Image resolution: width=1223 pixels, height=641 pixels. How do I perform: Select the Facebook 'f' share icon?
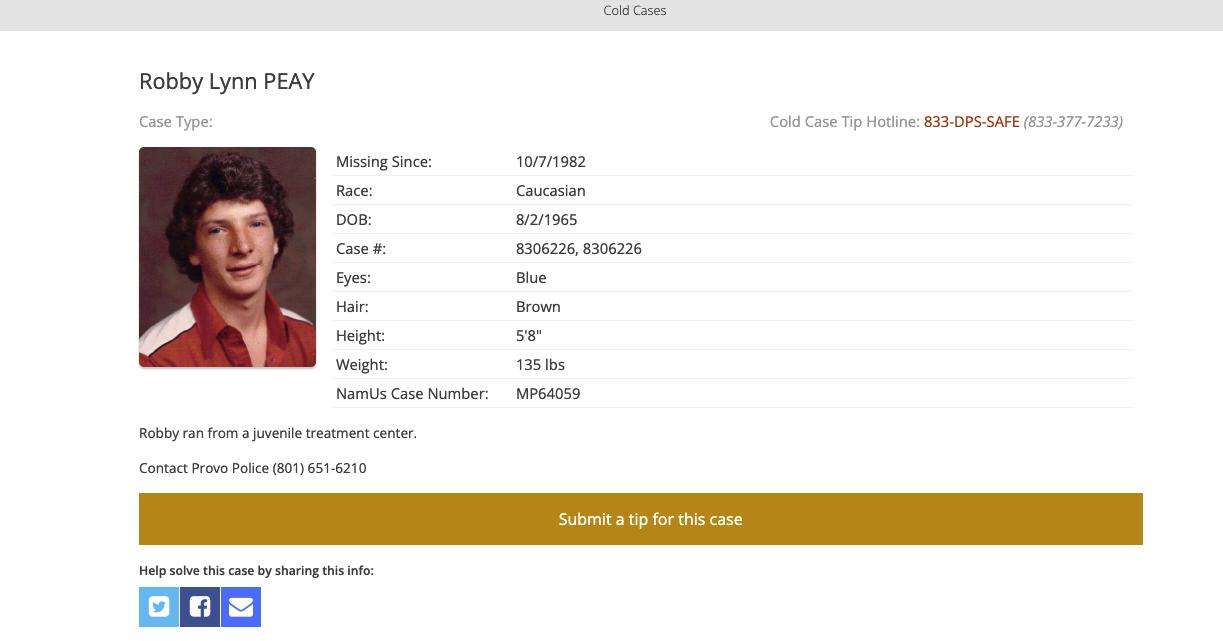pos(200,607)
